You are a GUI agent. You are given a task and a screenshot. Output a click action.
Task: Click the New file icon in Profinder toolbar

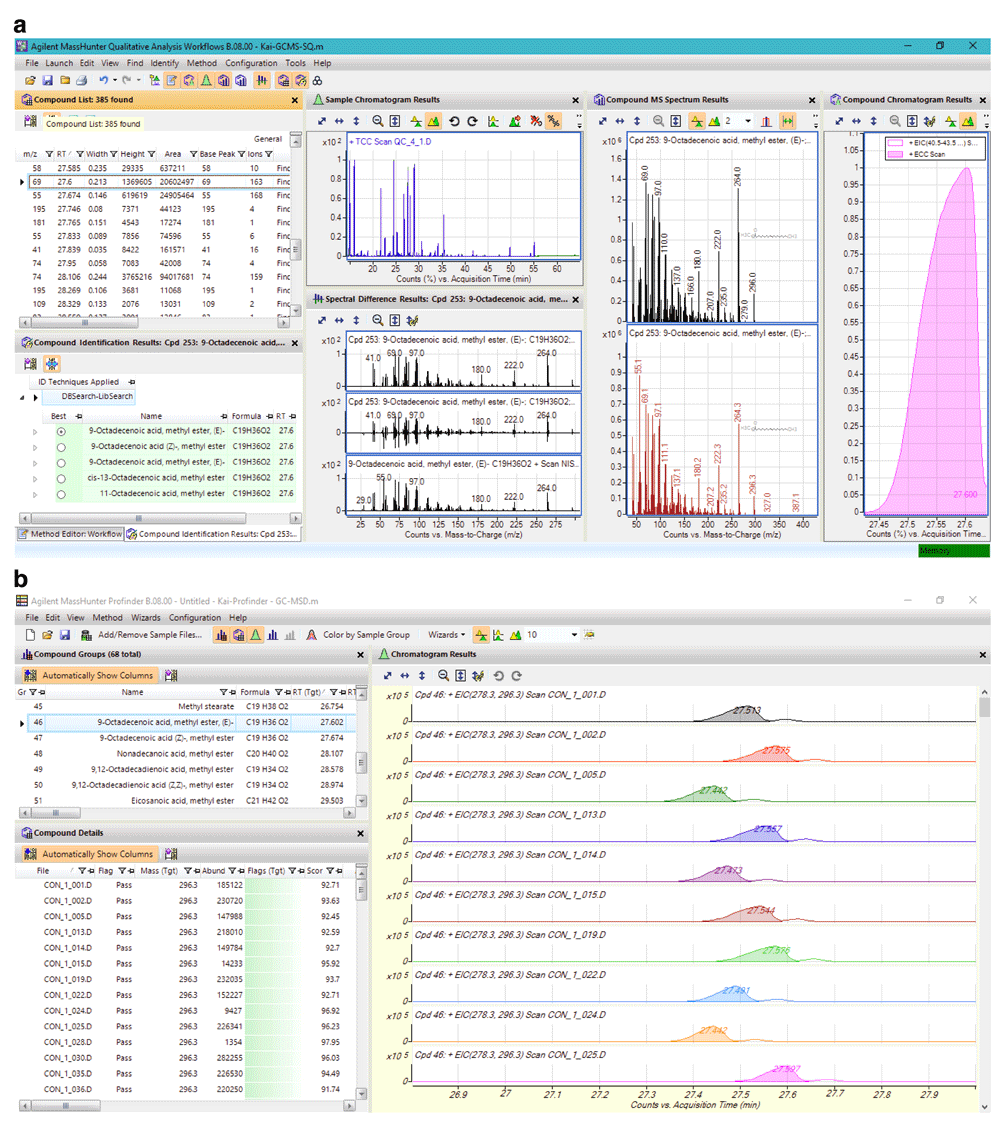pyautogui.click(x=30, y=635)
